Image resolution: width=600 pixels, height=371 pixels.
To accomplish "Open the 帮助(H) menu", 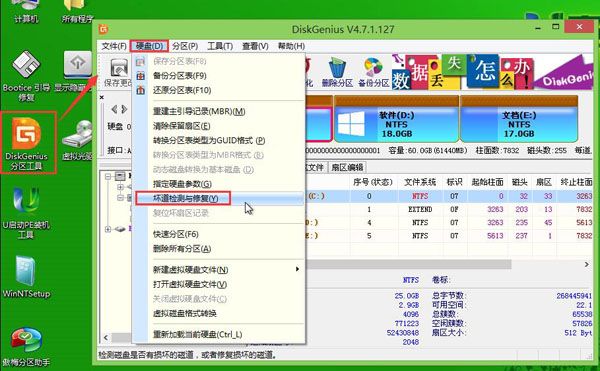I will click(291, 46).
